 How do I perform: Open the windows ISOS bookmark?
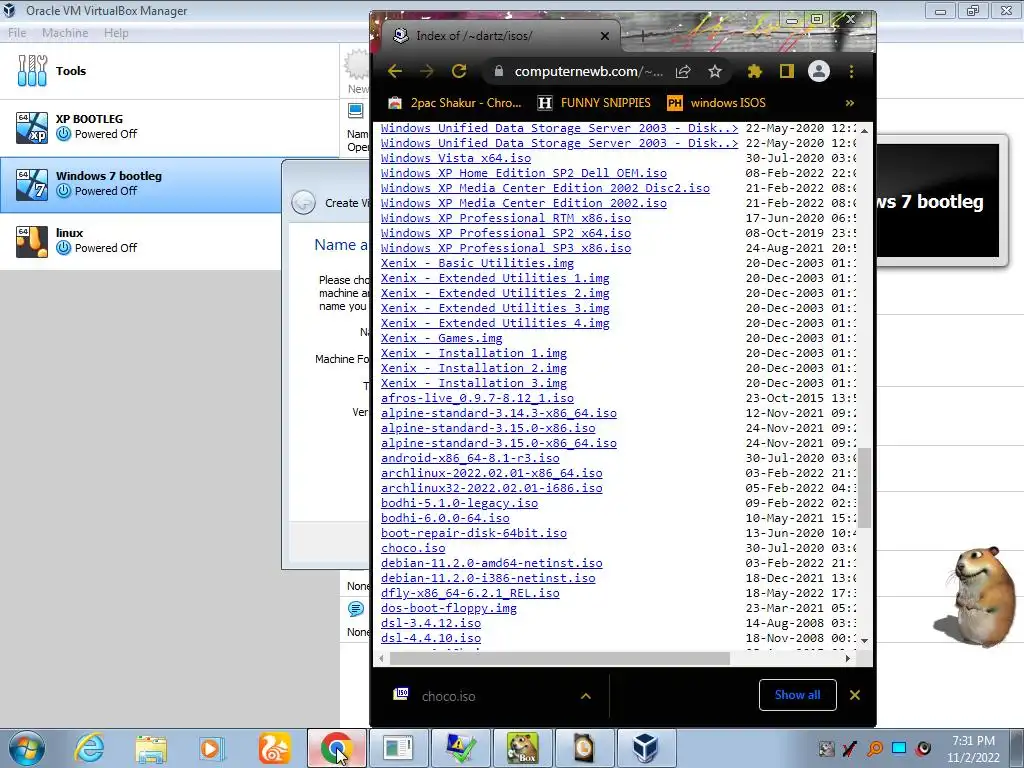716,103
